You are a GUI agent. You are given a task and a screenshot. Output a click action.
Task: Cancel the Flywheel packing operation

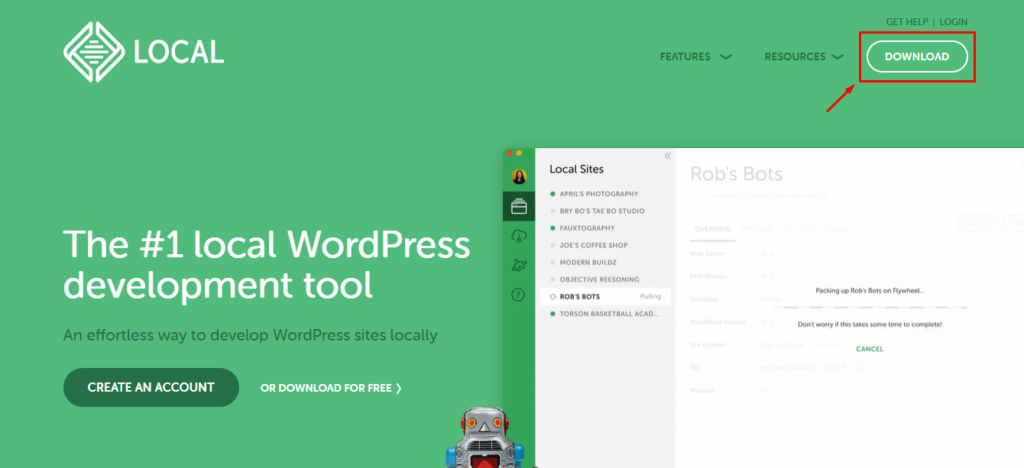(869, 349)
